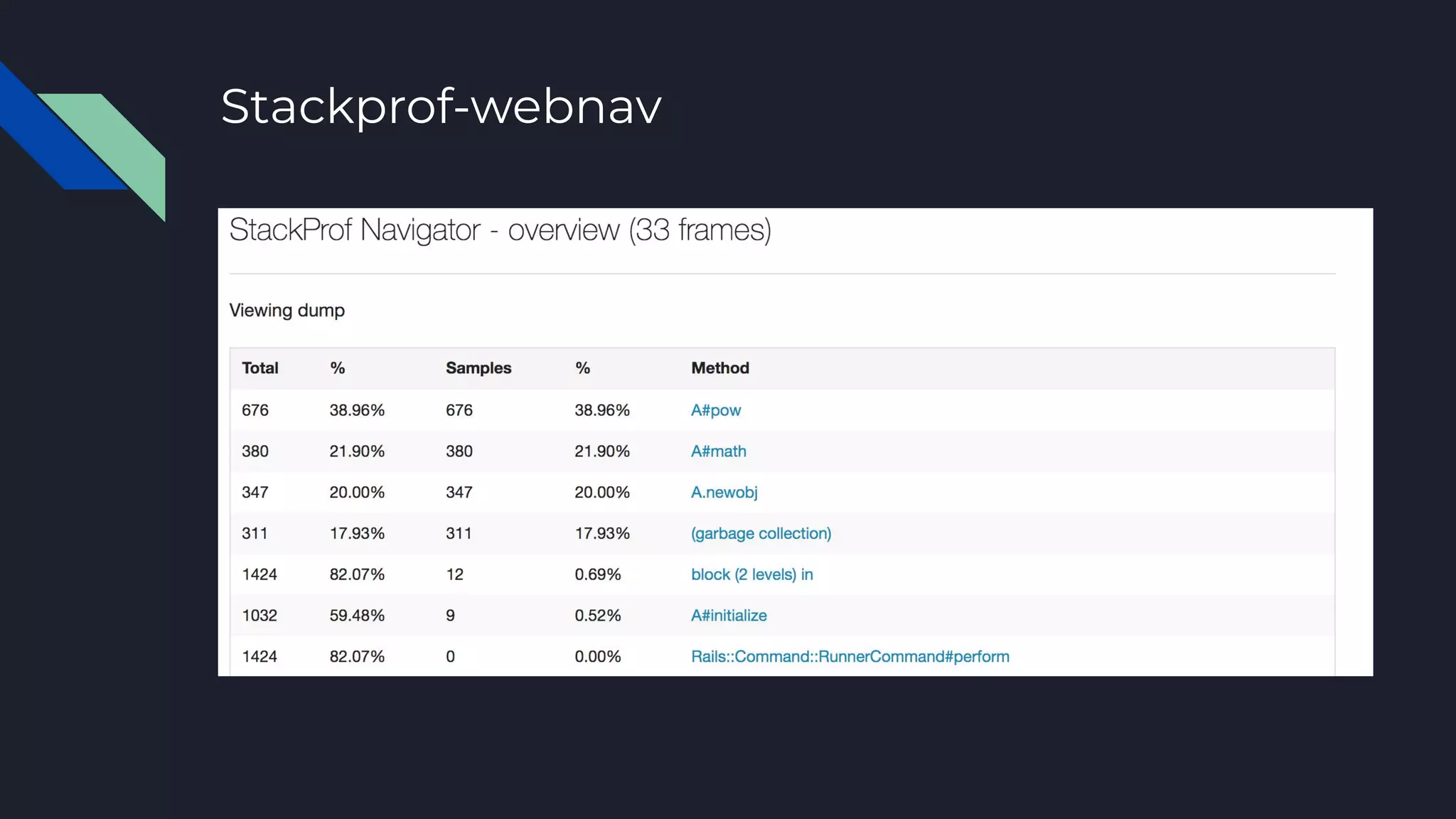Select the first 20.00% in A.newobj row

[357, 493]
